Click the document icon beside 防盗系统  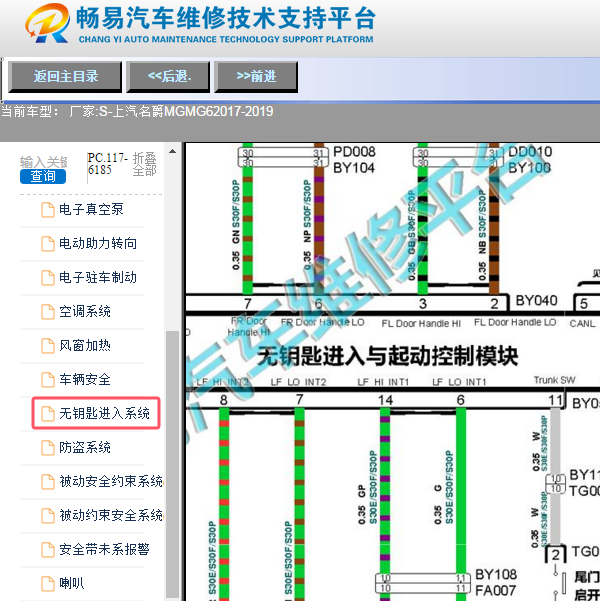tap(48, 448)
